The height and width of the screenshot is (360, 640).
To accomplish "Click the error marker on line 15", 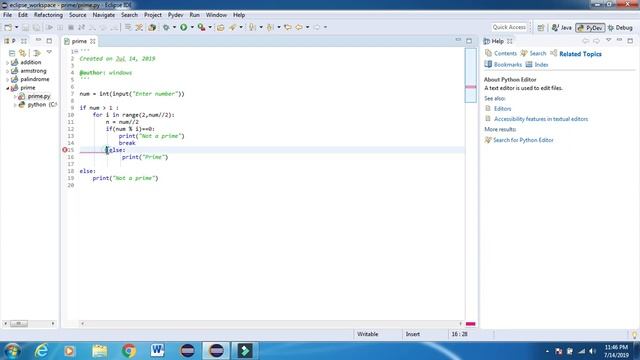I will pos(65,150).
